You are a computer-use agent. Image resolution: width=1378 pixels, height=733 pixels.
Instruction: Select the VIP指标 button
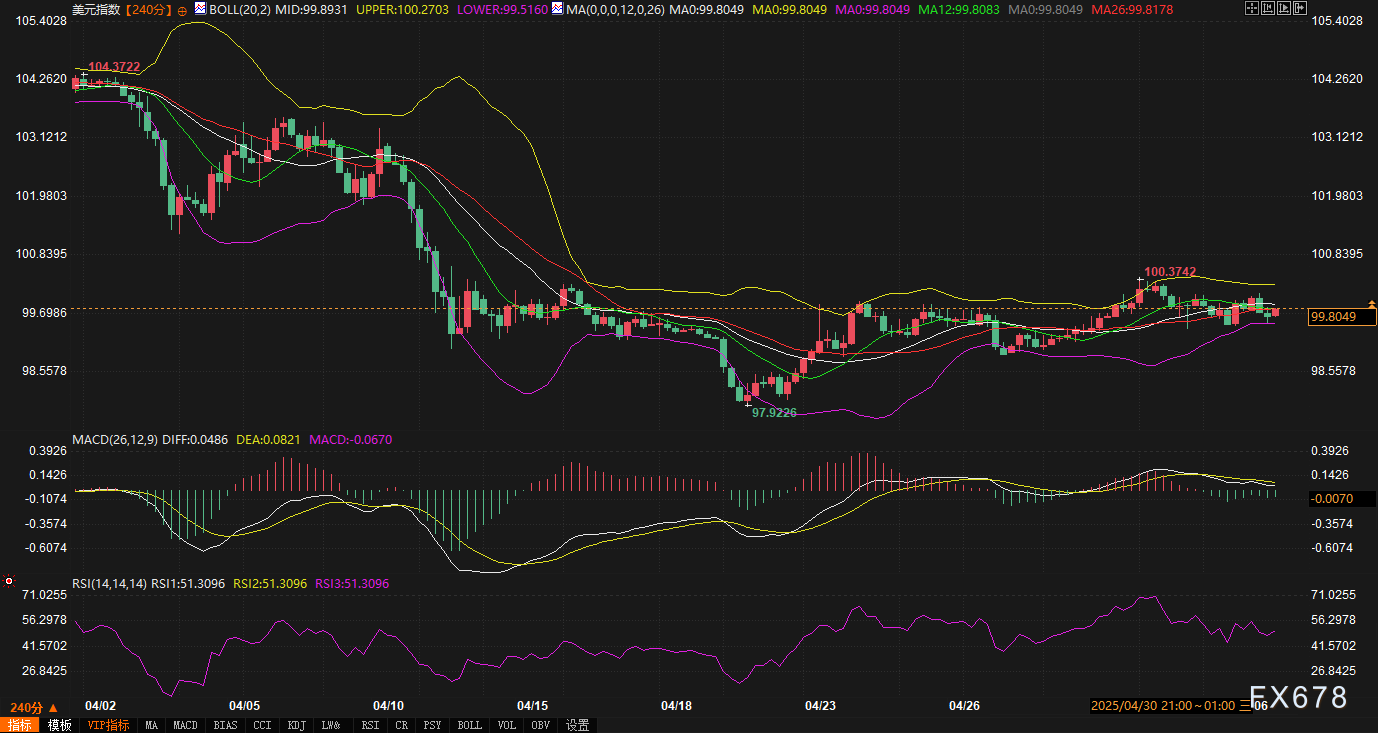point(108,725)
